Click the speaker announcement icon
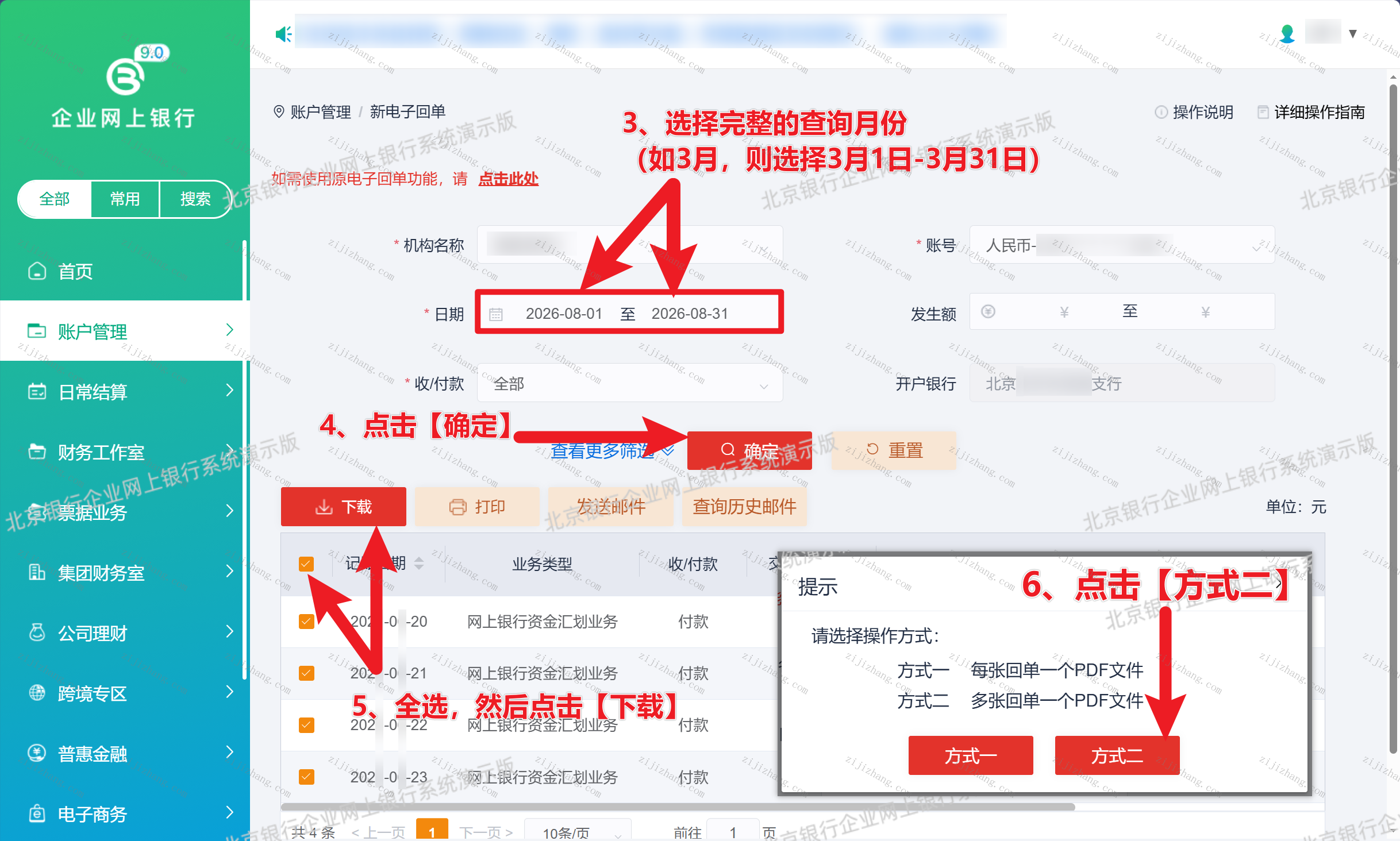The image size is (1400, 841). pos(283,34)
